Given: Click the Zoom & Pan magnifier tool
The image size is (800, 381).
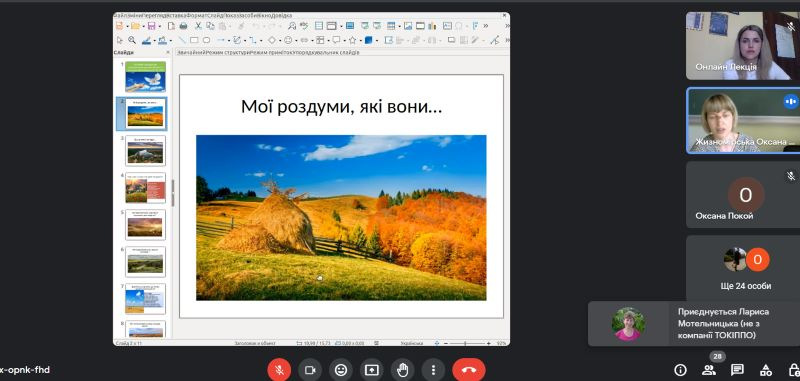Looking at the screenshot, I should pyautogui.click(x=132, y=40).
